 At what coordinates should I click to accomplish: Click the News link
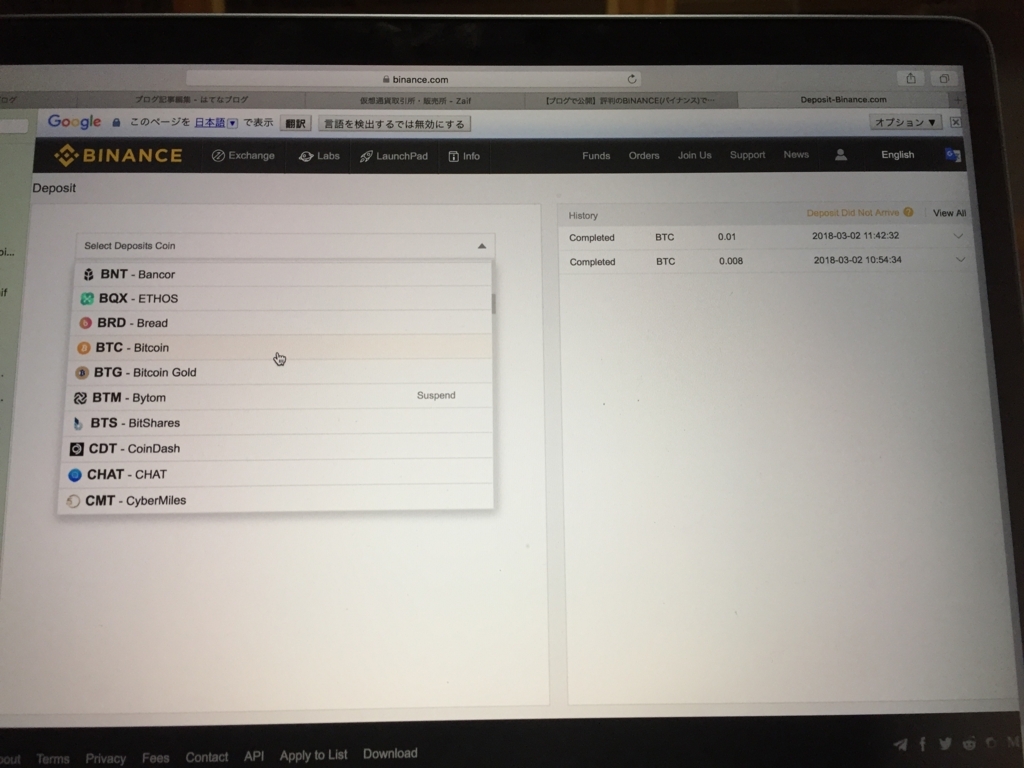[796, 155]
